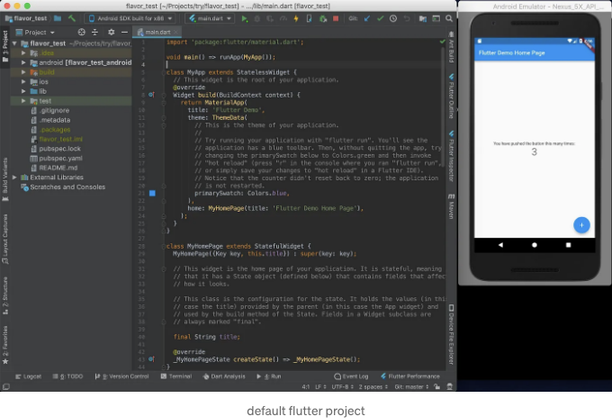This screenshot has width=612, height=419.
Task: Click Git: master branch widget
Action: (412, 387)
